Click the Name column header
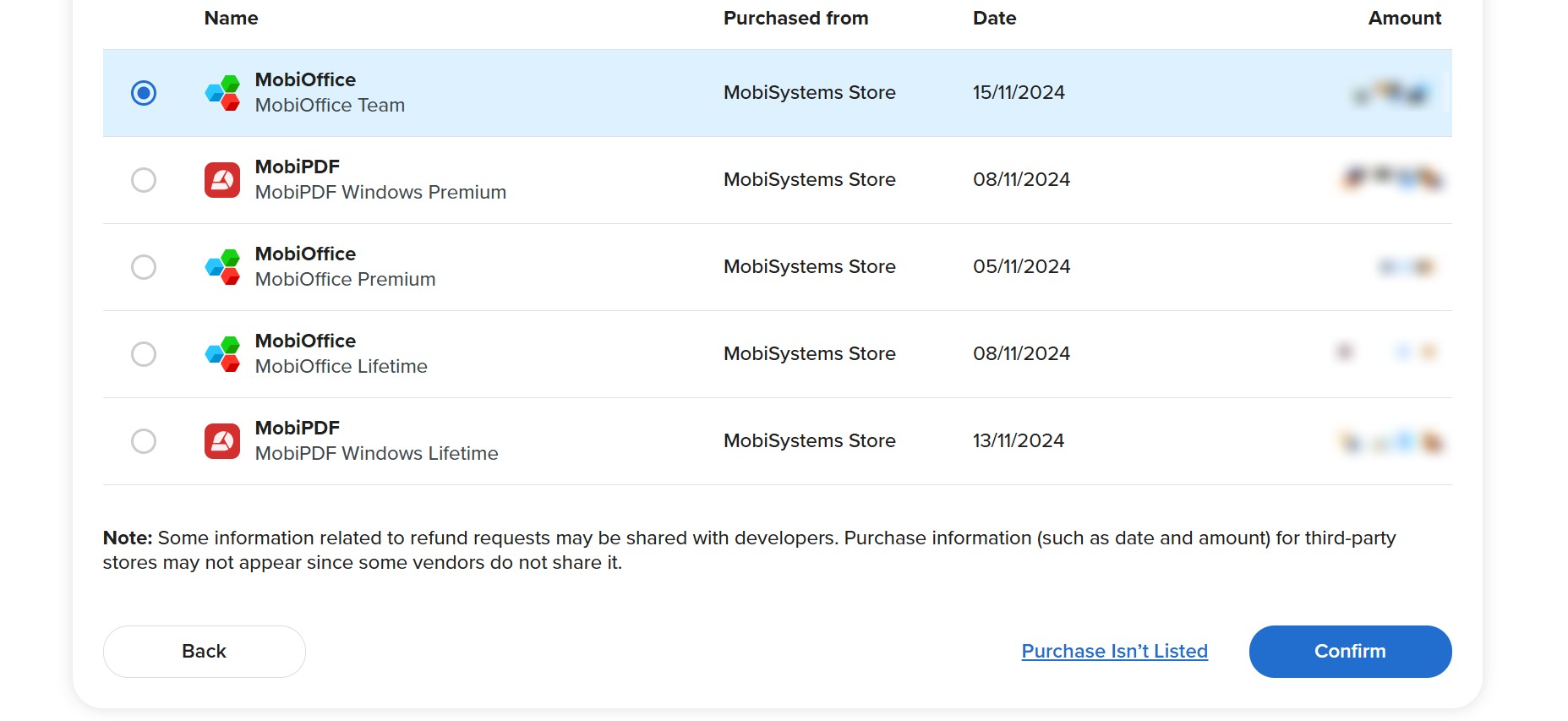This screenshot has width=1568, height=721. (230, 18)
